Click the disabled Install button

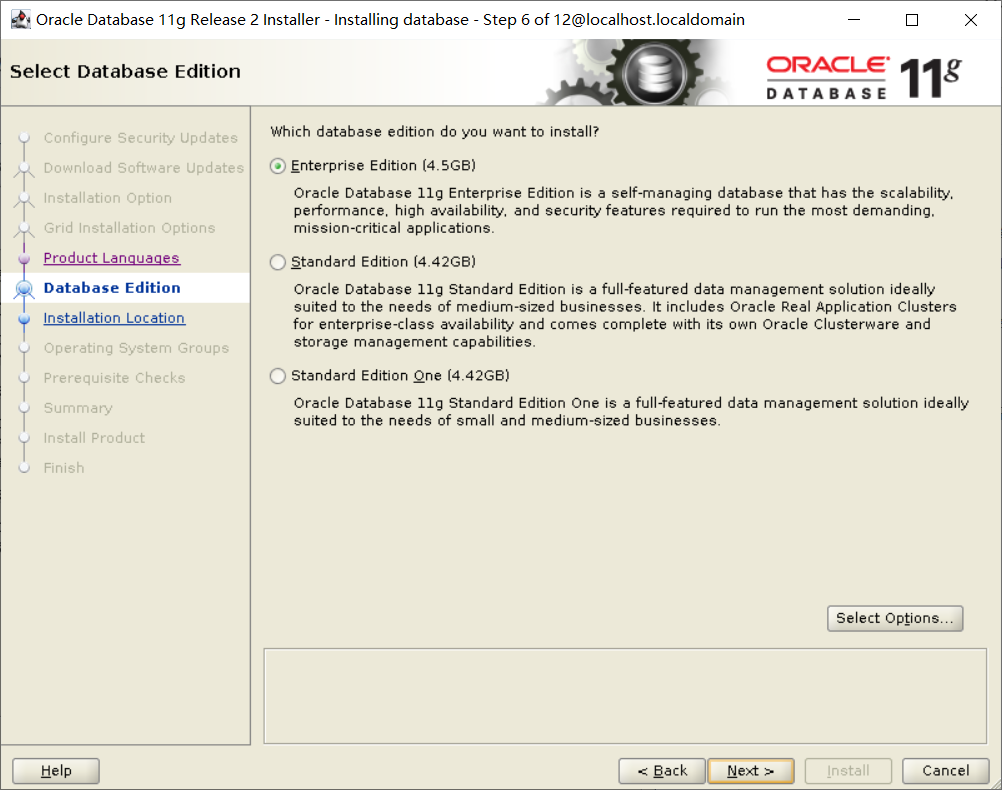pos(848,771)
